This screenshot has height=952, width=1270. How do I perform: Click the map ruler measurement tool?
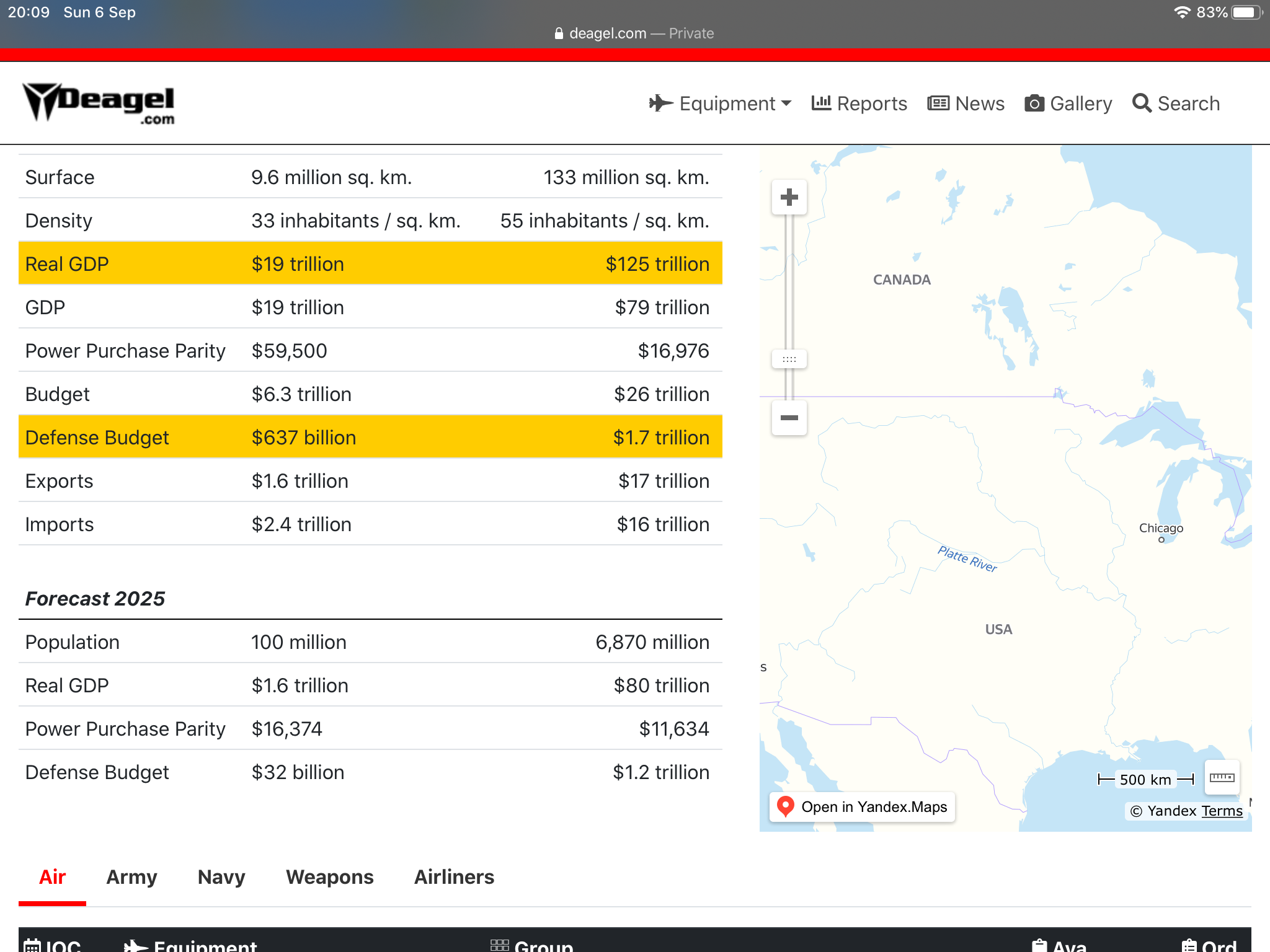coord(1222,777)
